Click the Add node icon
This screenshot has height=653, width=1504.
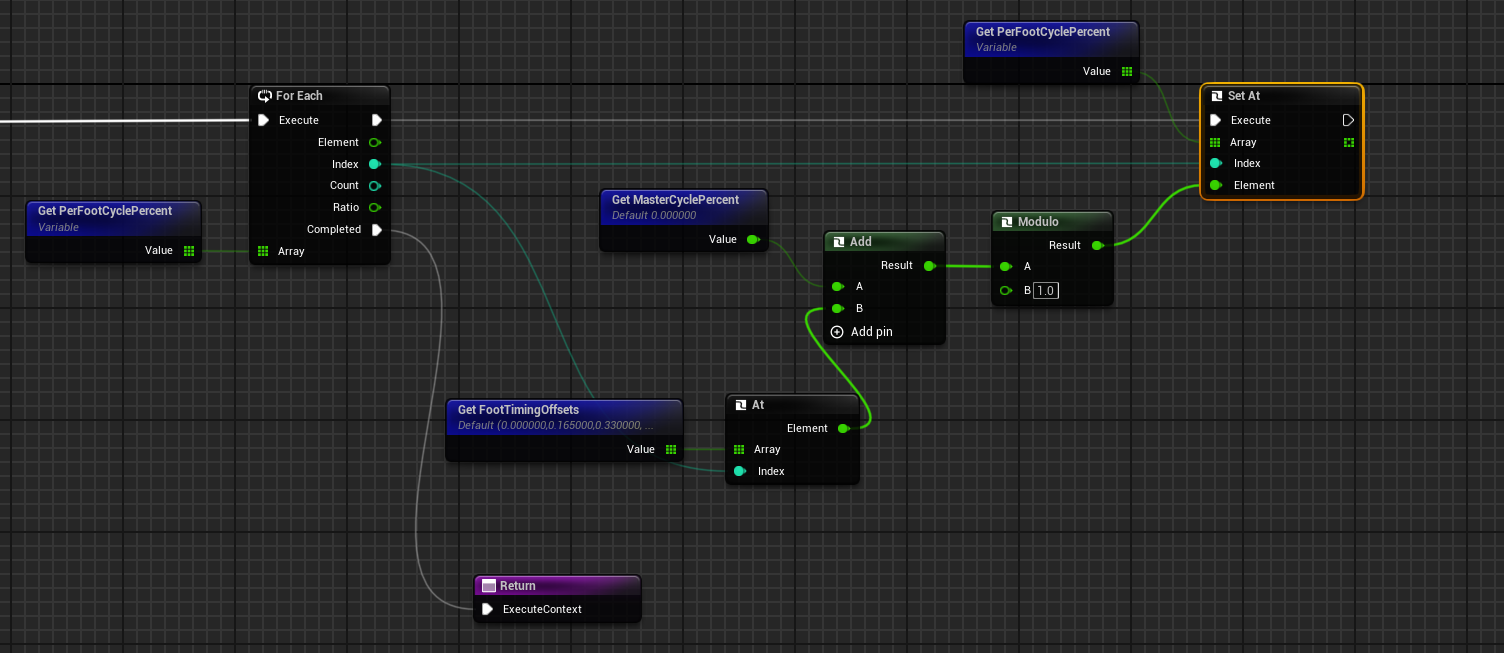(839, 242)
